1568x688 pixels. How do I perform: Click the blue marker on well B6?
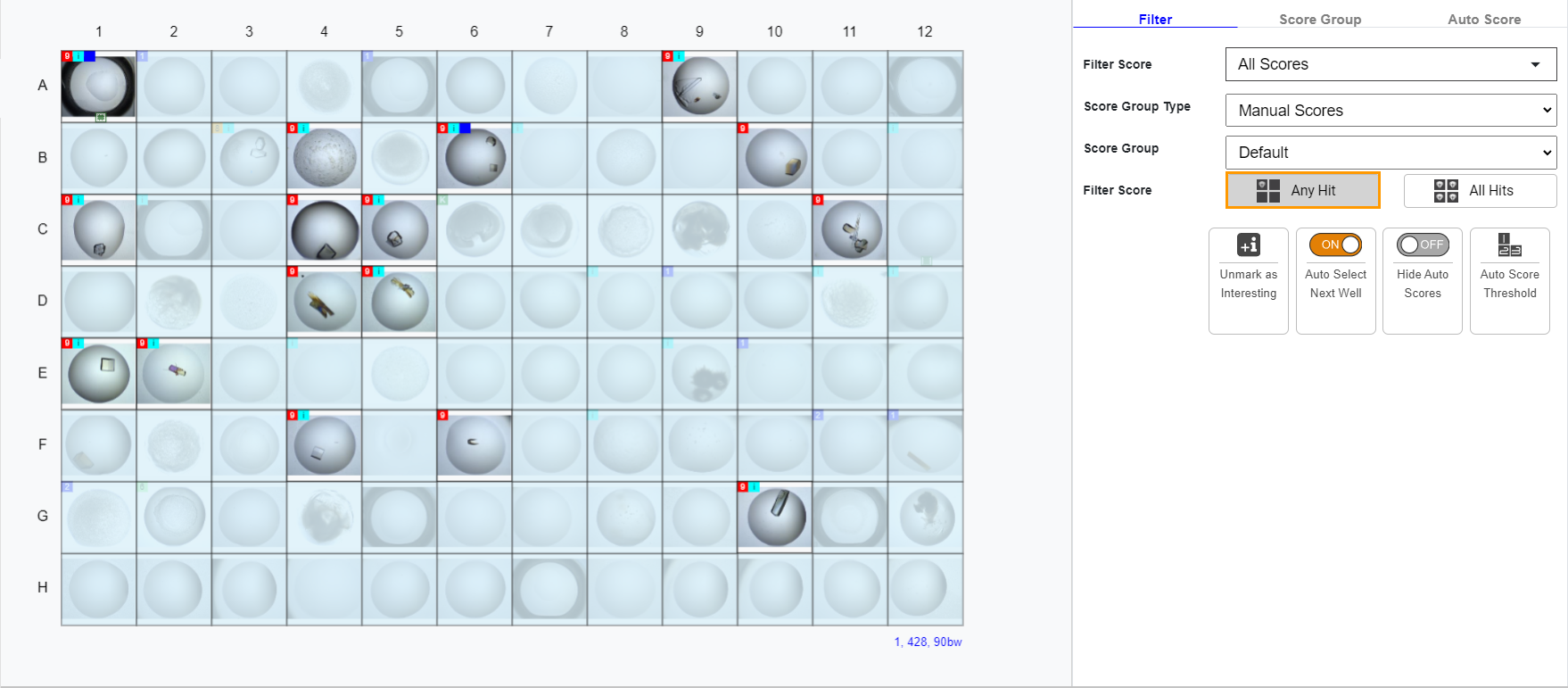(x=465, y=128)
